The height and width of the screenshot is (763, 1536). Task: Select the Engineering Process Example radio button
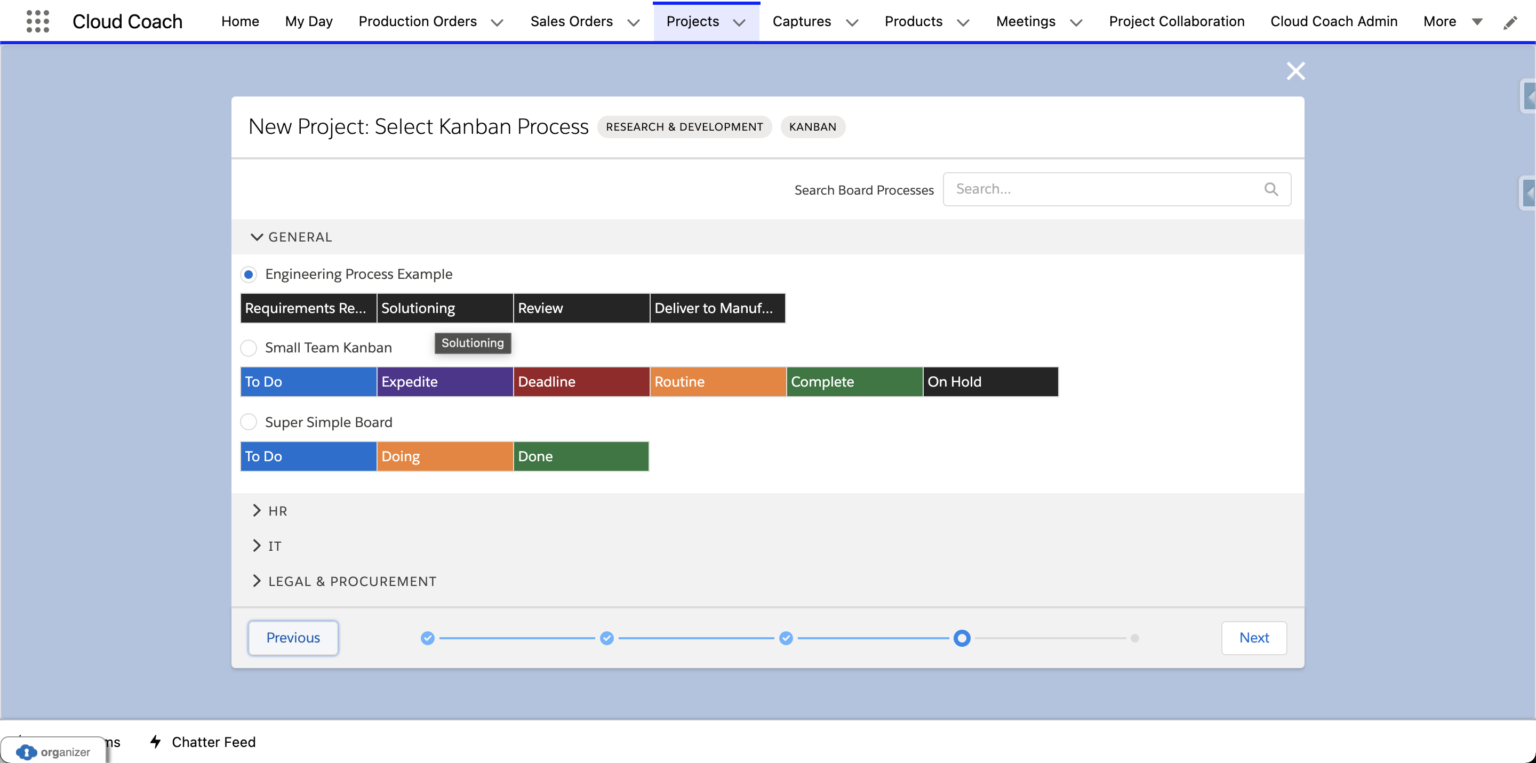click(x=248, y=274)
